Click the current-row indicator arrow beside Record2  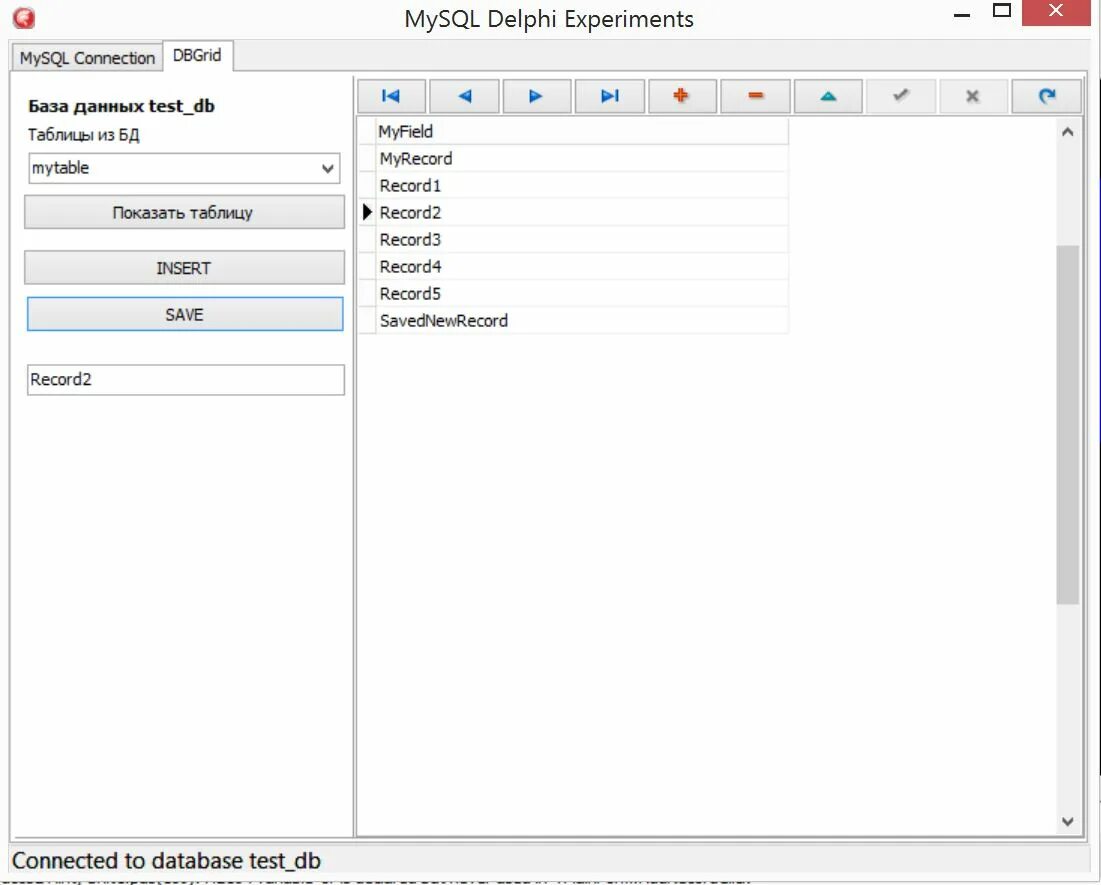coord(367,212)
